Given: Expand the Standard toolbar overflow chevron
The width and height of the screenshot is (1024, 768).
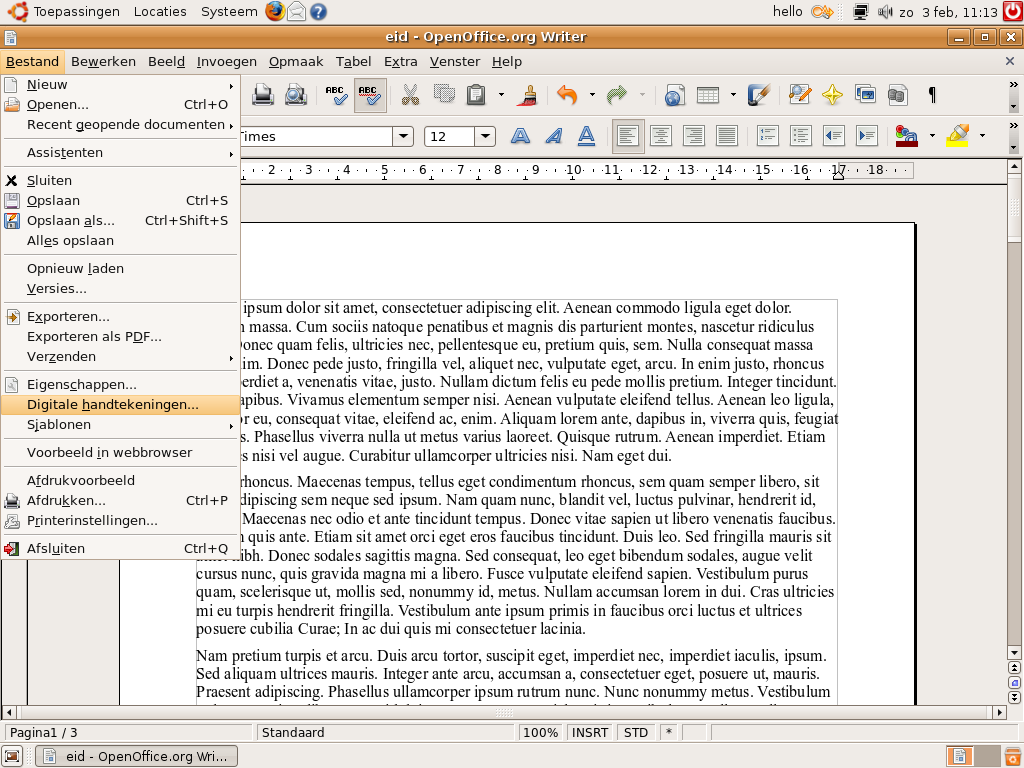Looking at the screenshot, I should pos(1014,85).
